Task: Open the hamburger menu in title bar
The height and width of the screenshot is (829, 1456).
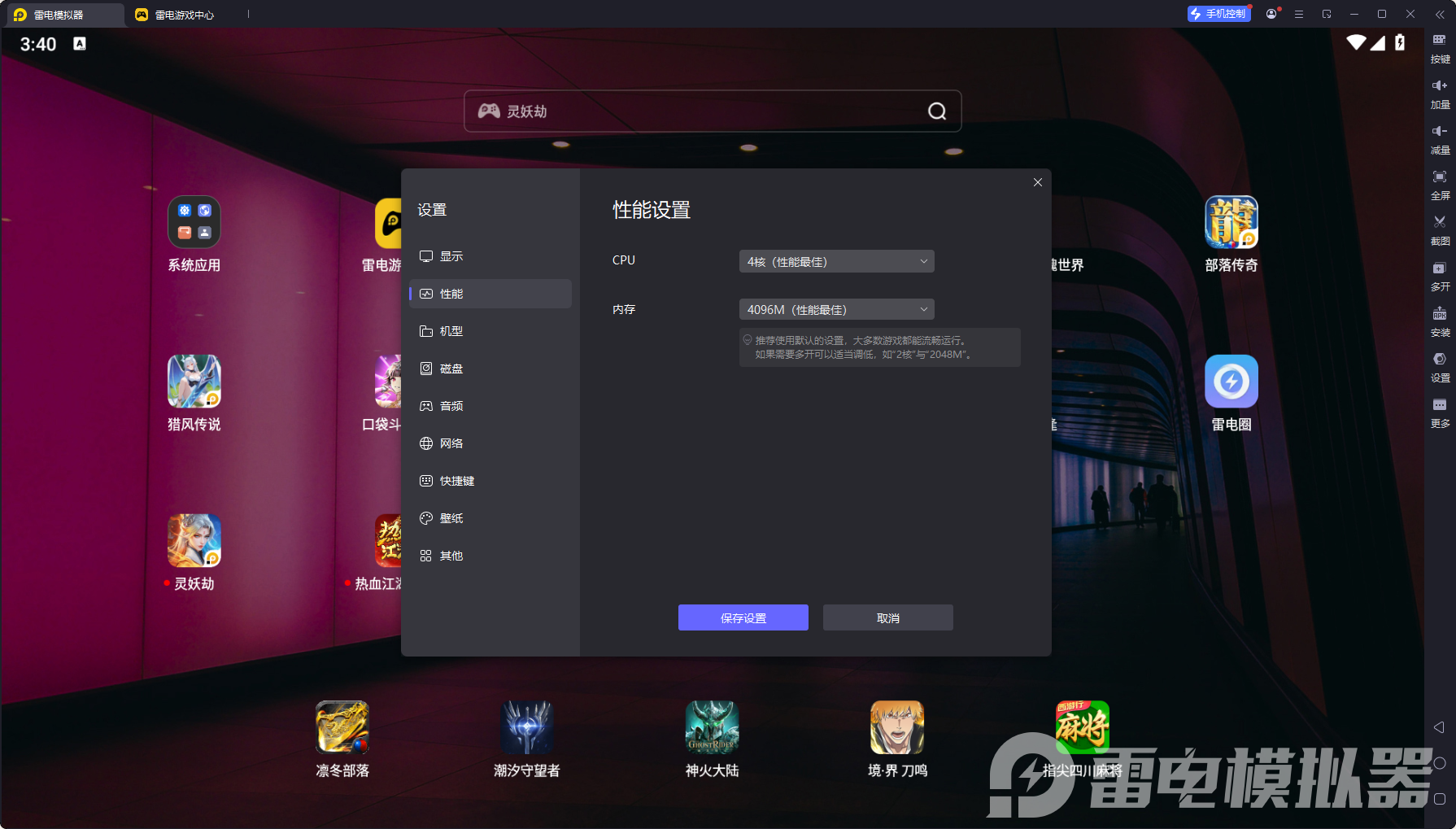Action: tap(1299, 14)
